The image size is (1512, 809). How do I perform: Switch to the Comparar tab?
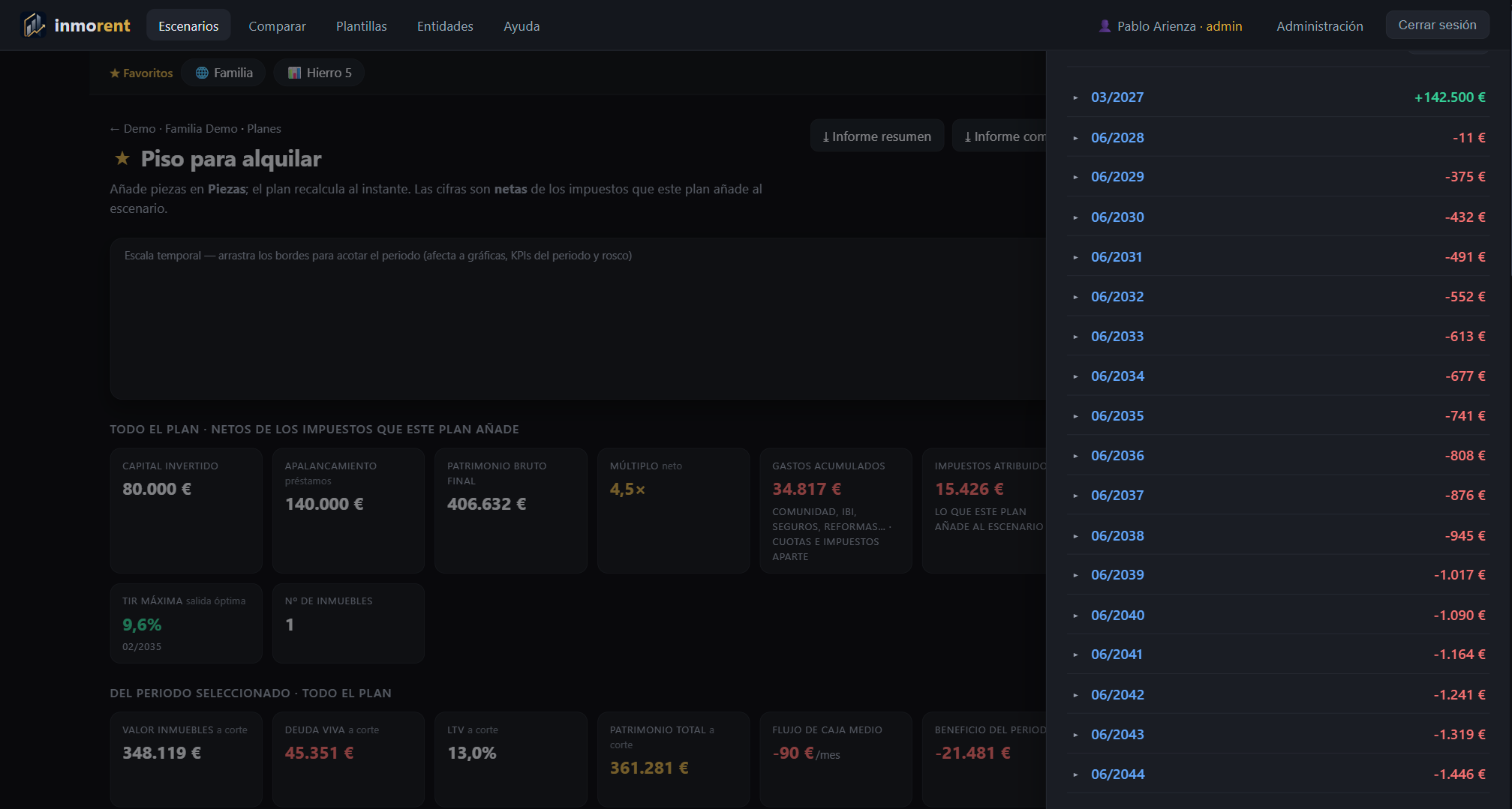(x=277, y=26)
